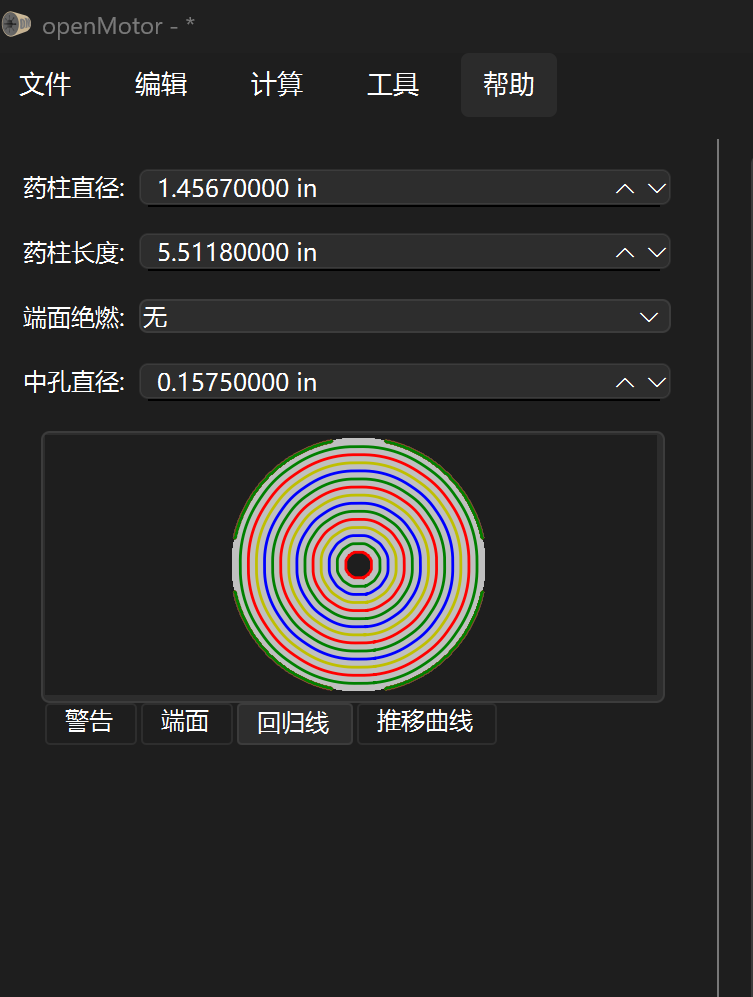This screenshot has width=753, height=997.
Task: Switch to the 推移曲线 tab
Action: (x=426, y=722)
